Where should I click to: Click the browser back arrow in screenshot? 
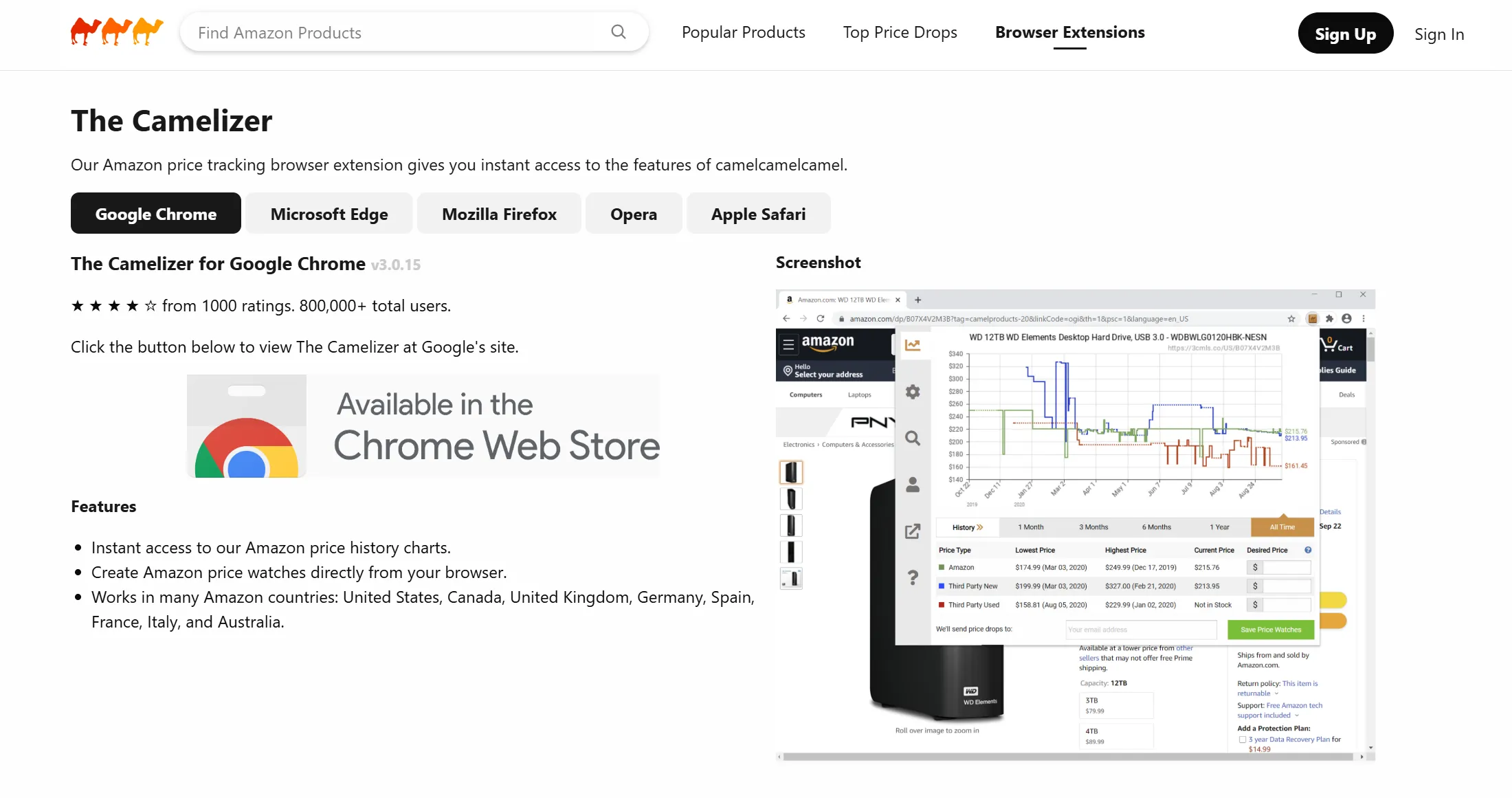[x=786, y=318]
